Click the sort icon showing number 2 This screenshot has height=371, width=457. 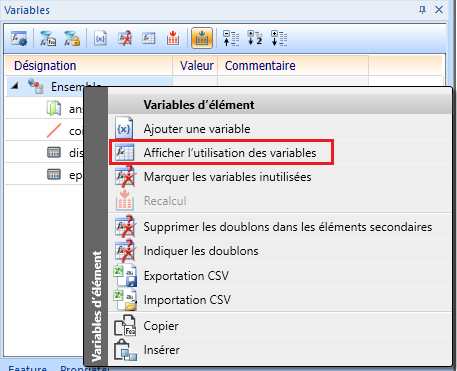[x=255, y=38]
